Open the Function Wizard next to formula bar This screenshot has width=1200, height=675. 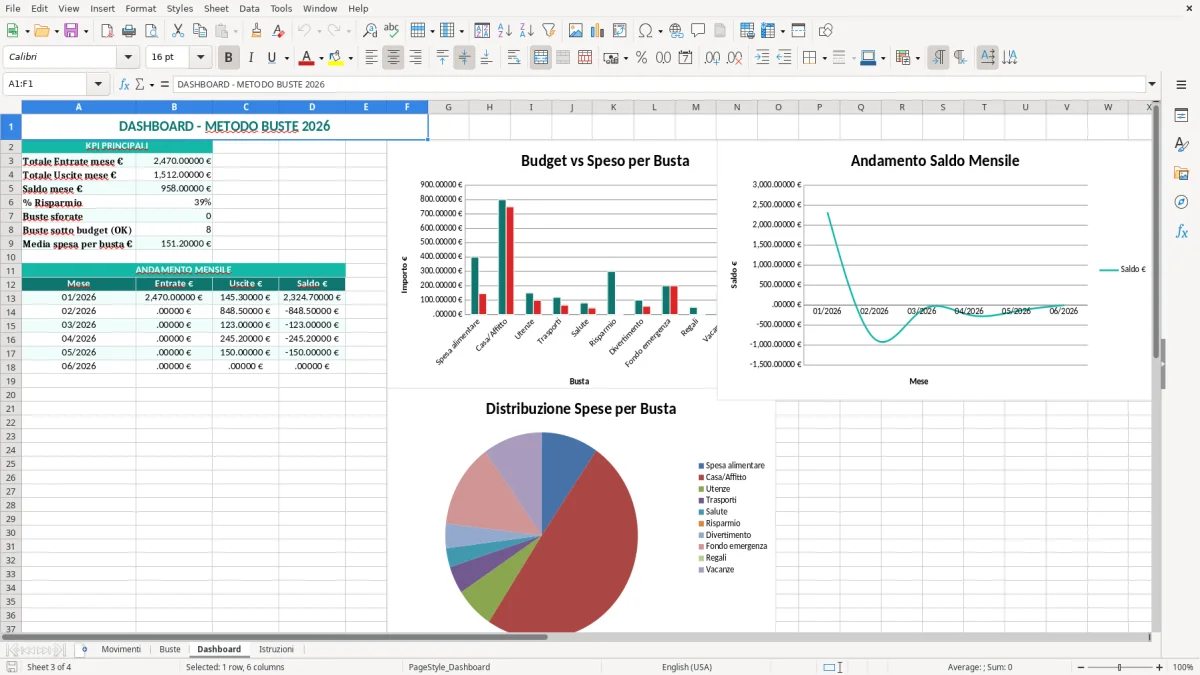[x=125, y=85]
